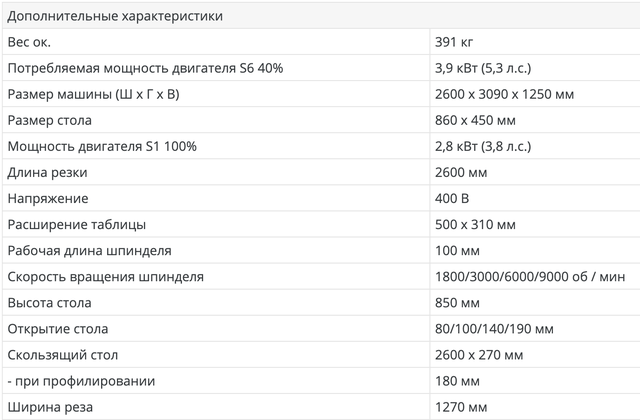
Task: Select the '2600 x 3090 x 1250 мм' value
Action: pyautogui.click(x=504, y=94)
